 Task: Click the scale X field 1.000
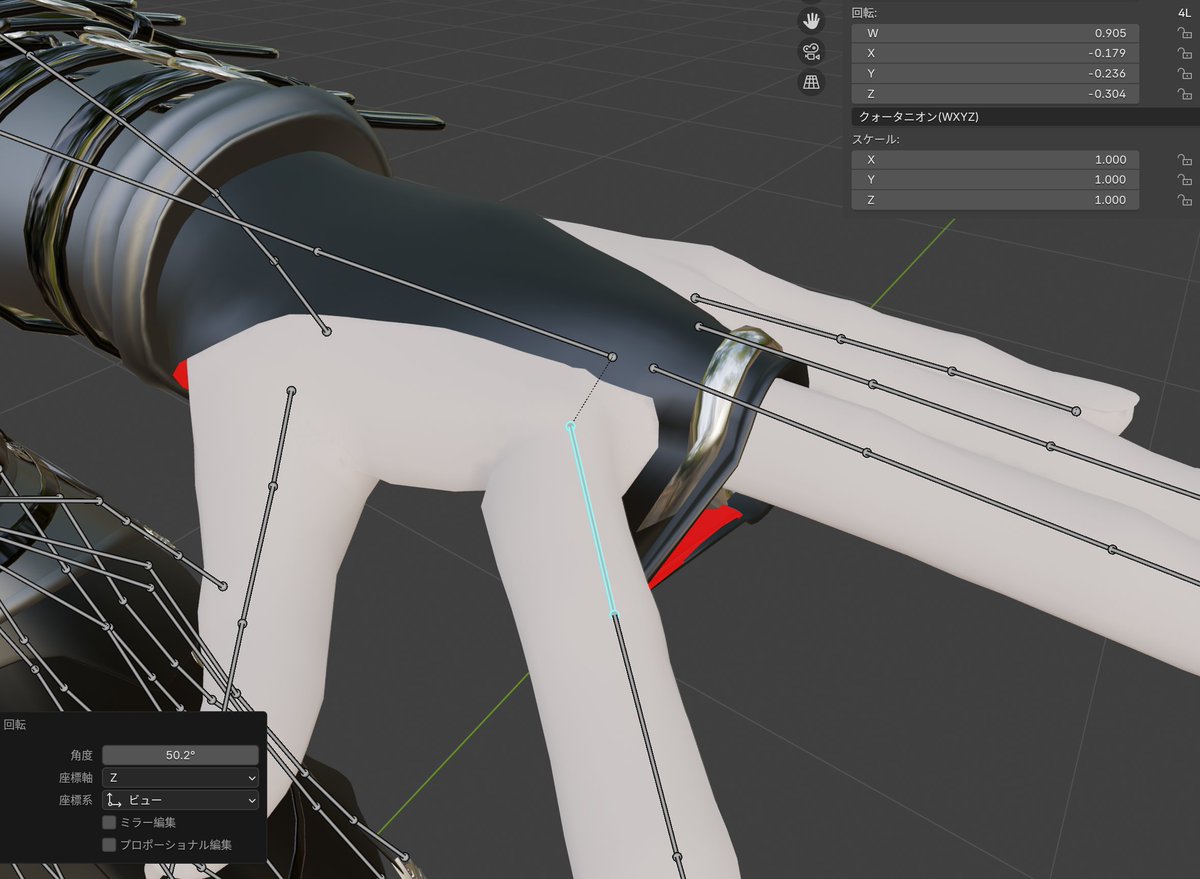tap(995, 160)
